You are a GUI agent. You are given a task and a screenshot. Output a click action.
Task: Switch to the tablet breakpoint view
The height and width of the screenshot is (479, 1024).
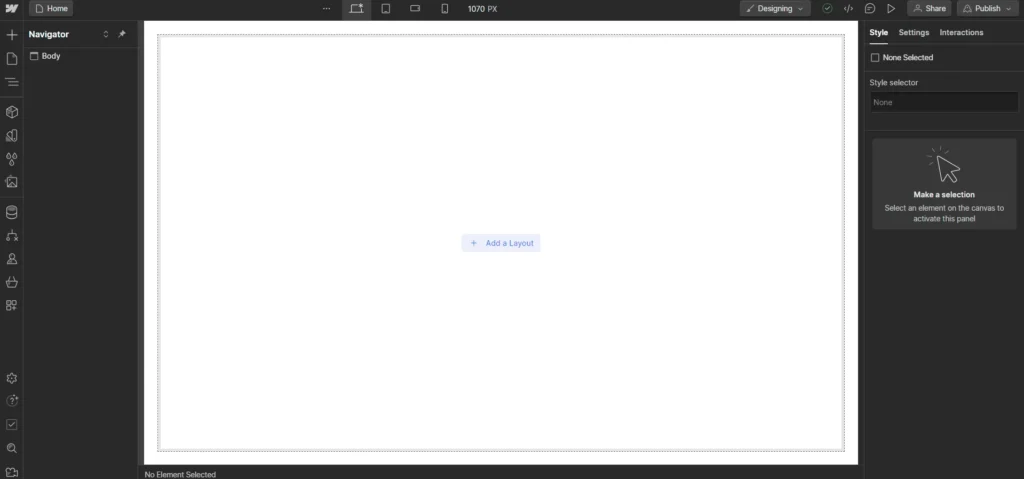point(386,8)
